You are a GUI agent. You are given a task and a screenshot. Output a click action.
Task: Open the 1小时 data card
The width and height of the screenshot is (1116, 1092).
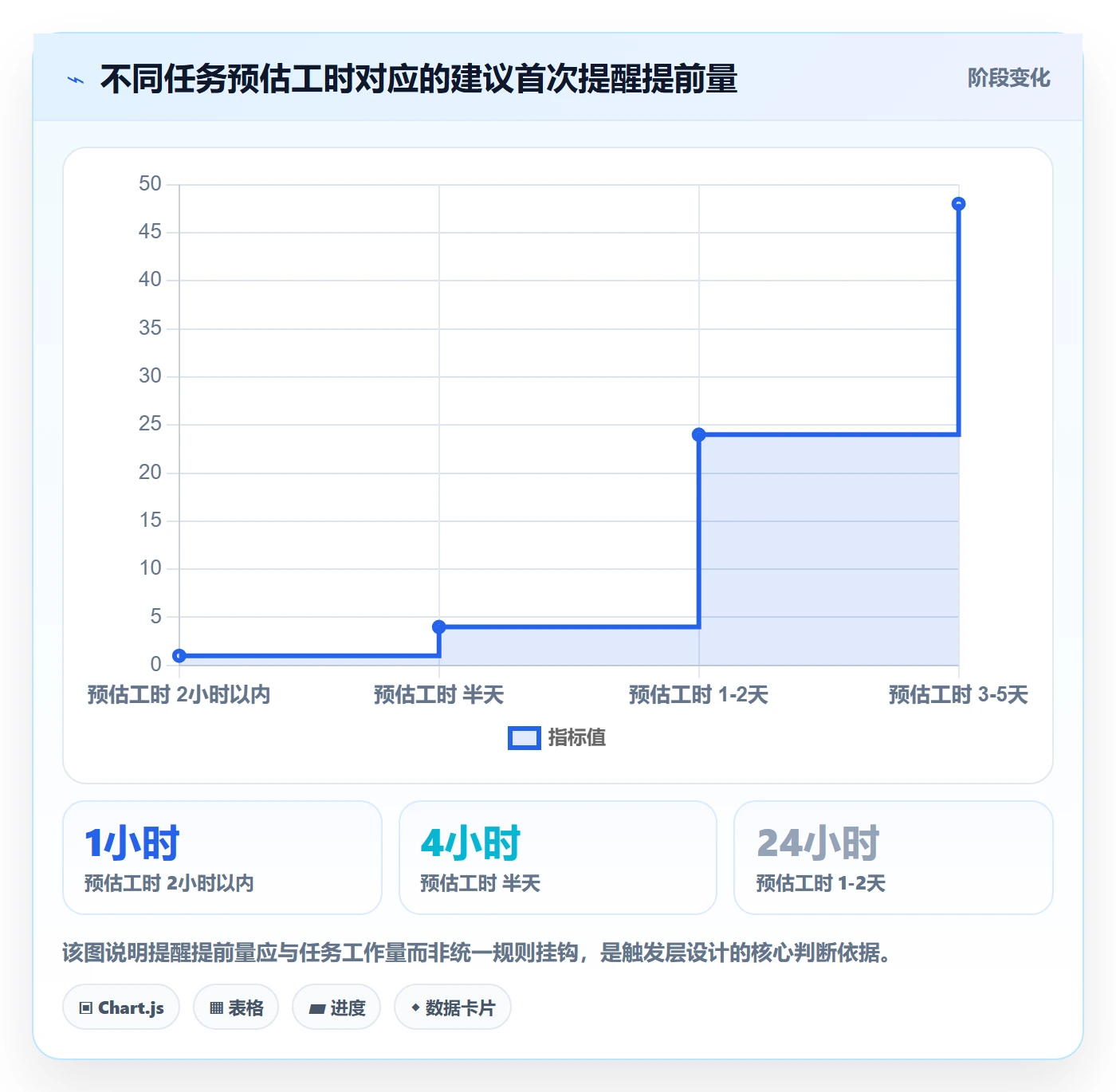(x=222, y=858)
